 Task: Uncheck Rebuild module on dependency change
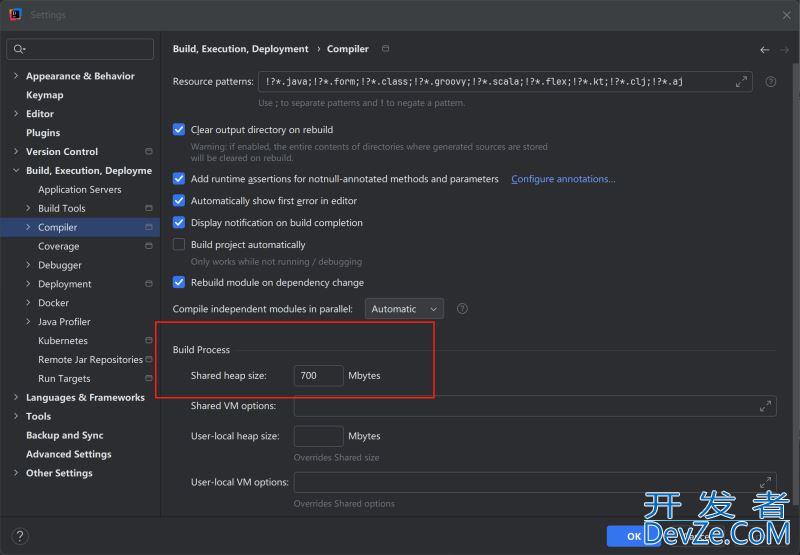tap(179, 283)
